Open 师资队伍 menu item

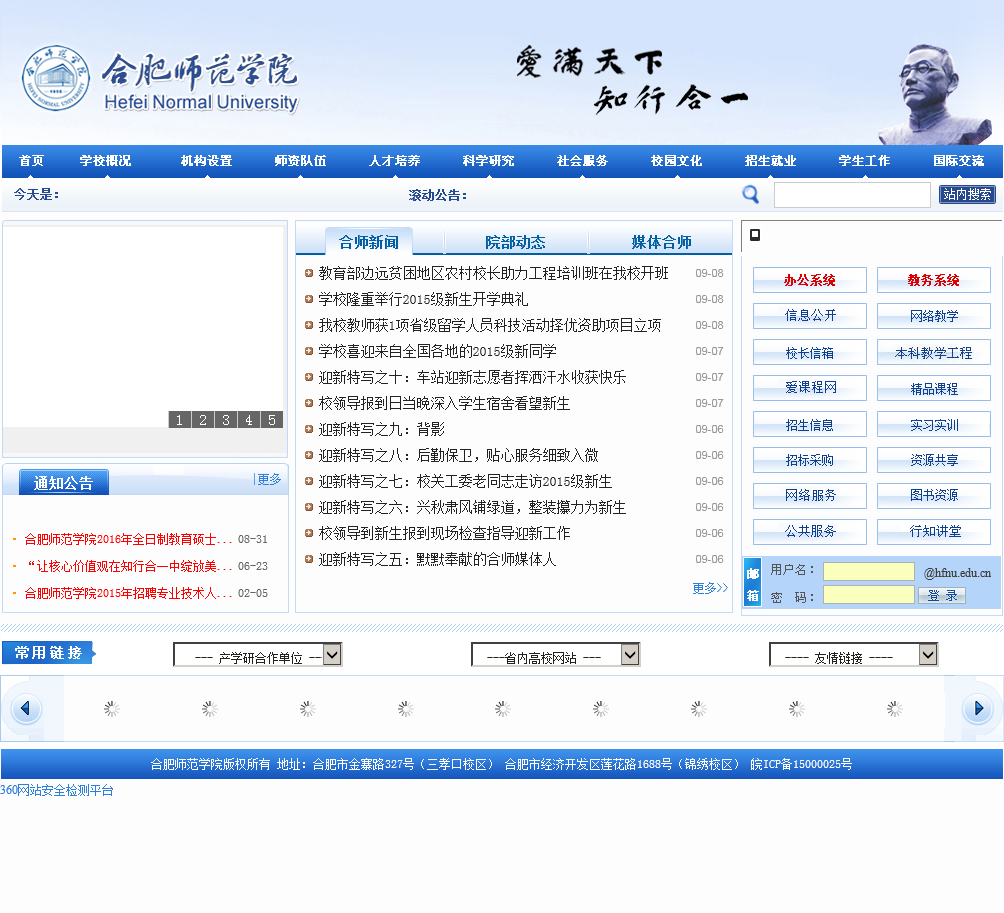coord(300,161)
